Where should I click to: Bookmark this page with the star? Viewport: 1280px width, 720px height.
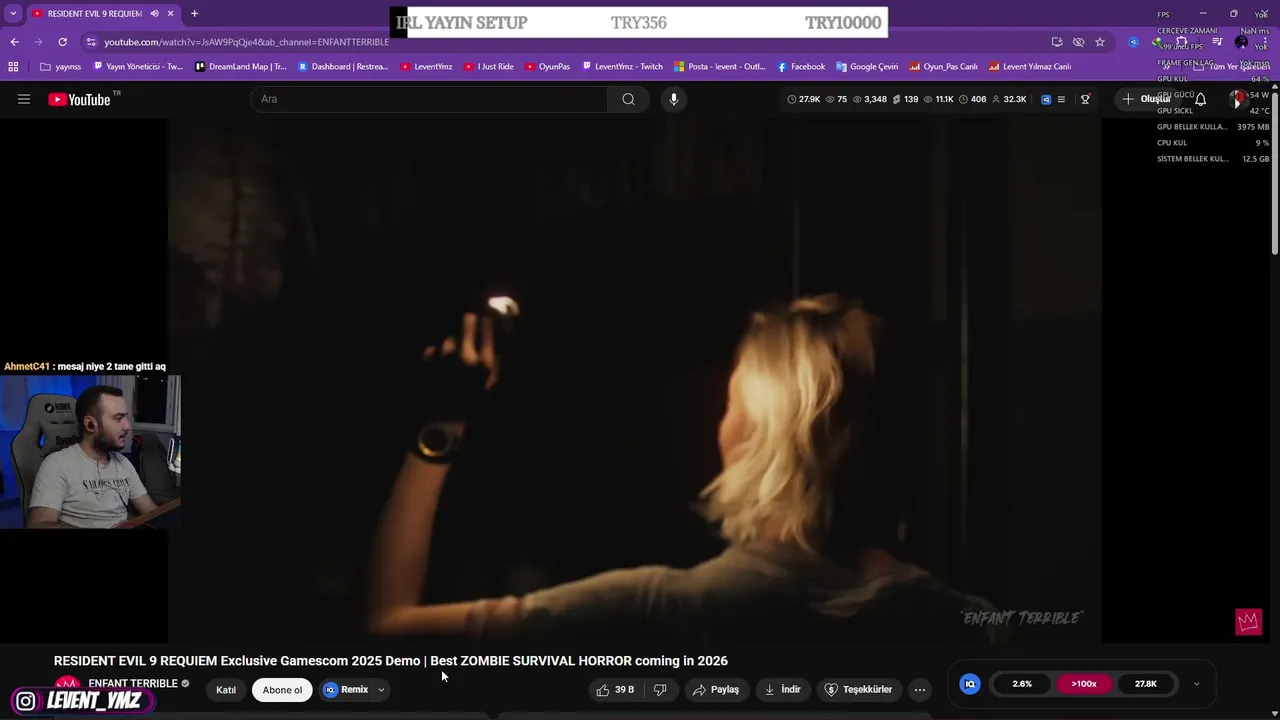(x=1100, y=42)
